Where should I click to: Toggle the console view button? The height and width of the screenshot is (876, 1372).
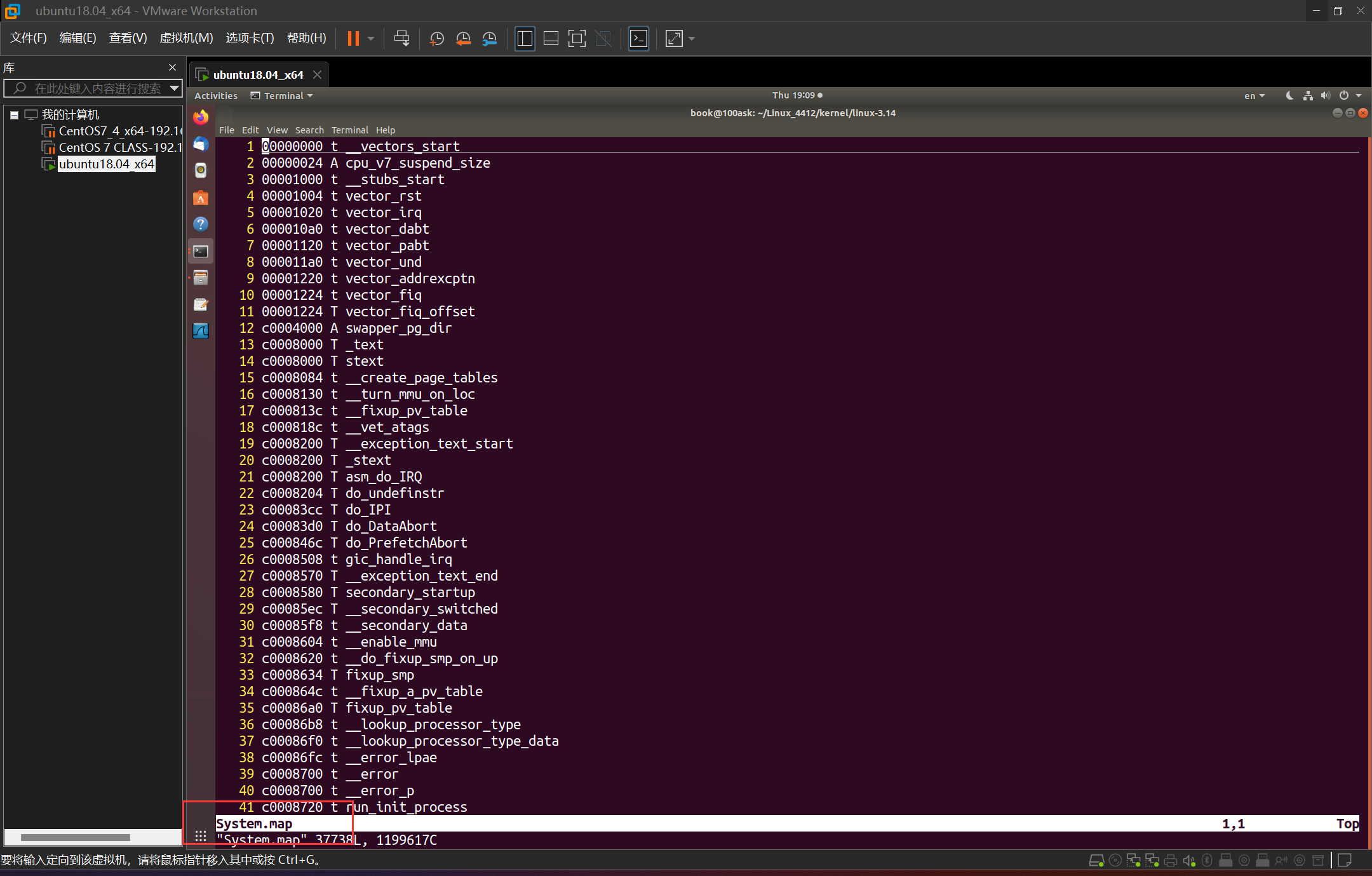(x=638, y=39)
